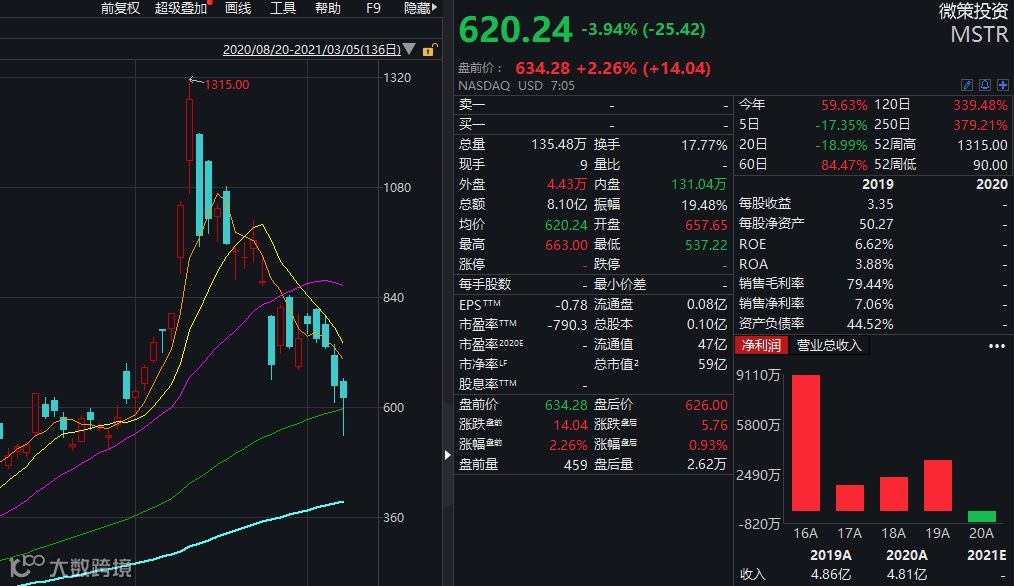The width and height of the screenshot is (1014, 586).
Task: Click the 52周高 value 1315.00
Action: click(x=982, y=145)
